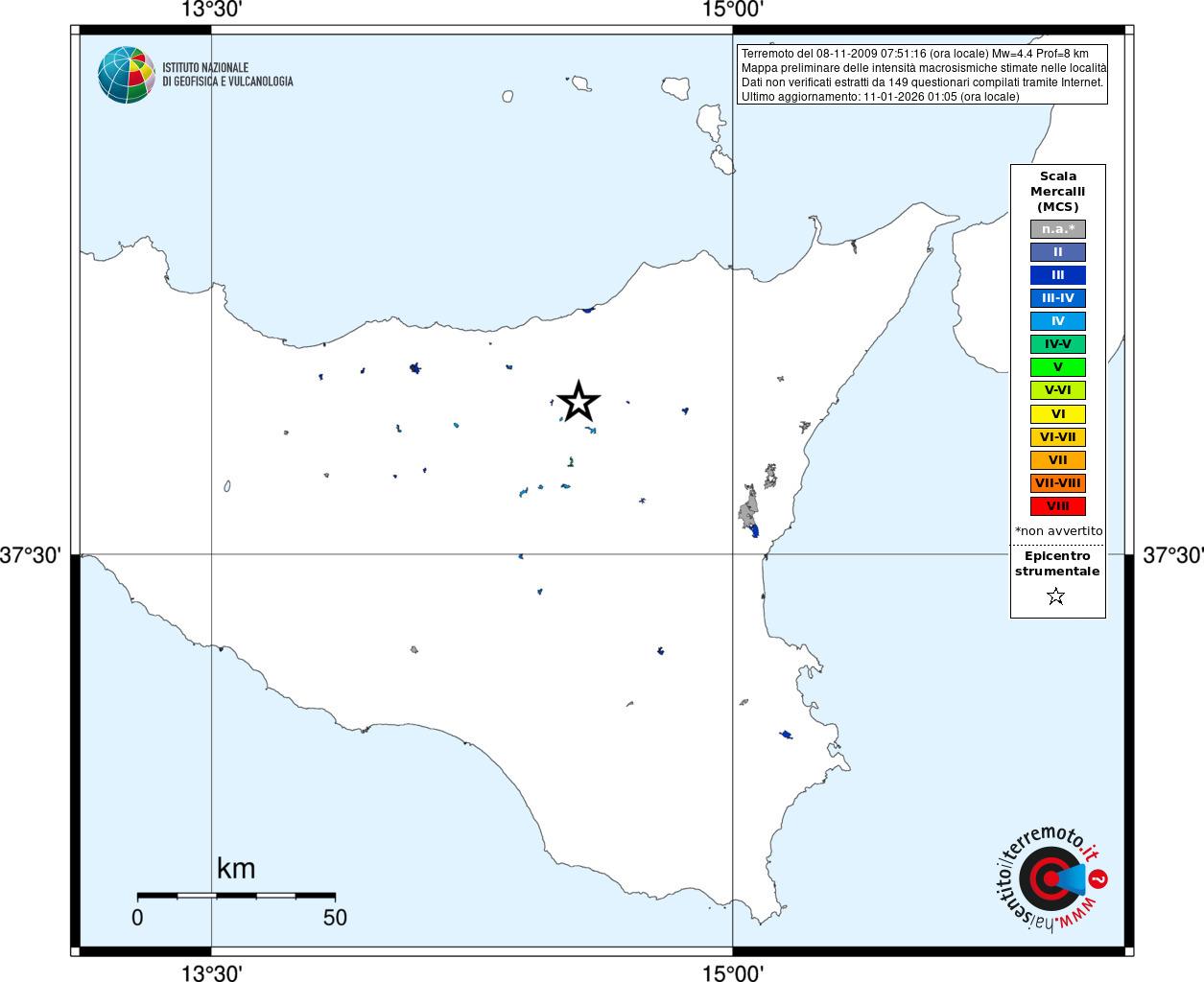Image resolution: width=1204 pixels, height=982 pixels.
Task: Select the III-IV intensity legend swatch
Action: [1058, 298]
